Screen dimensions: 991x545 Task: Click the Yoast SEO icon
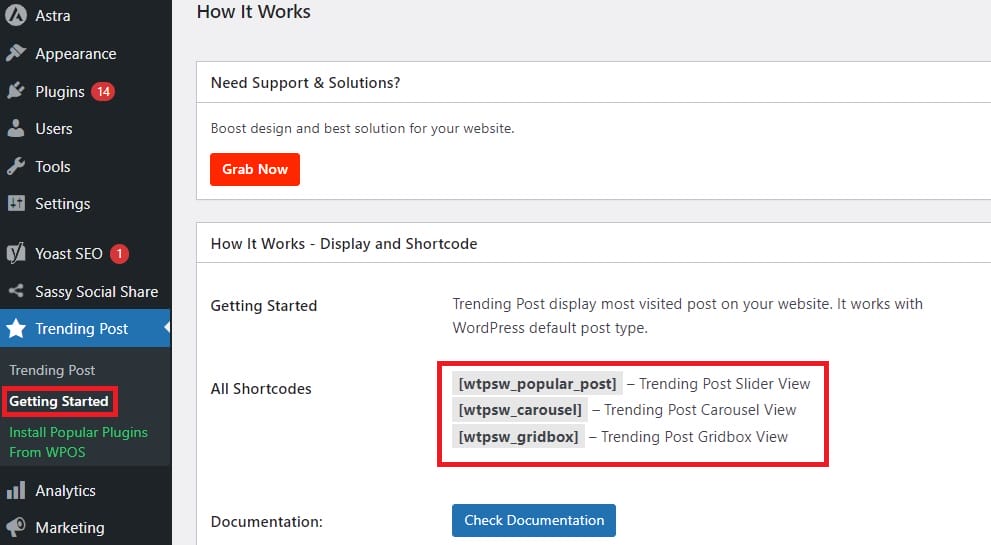16,254
